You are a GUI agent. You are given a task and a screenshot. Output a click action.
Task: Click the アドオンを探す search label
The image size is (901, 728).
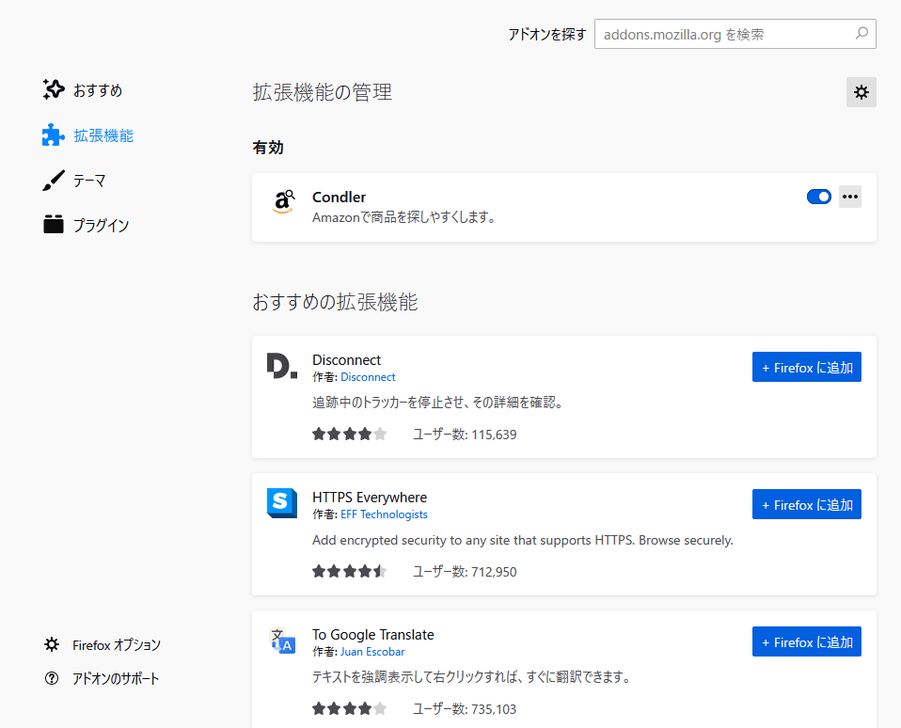(x=547, y=34)
